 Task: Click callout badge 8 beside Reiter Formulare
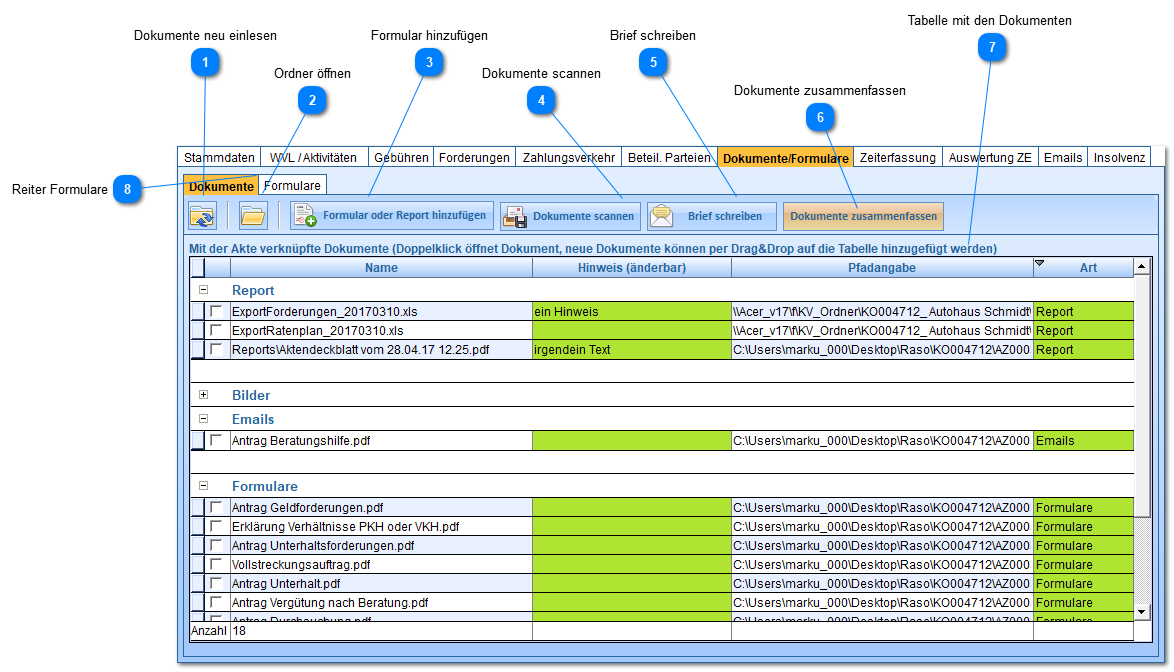[x=127, y=188]
